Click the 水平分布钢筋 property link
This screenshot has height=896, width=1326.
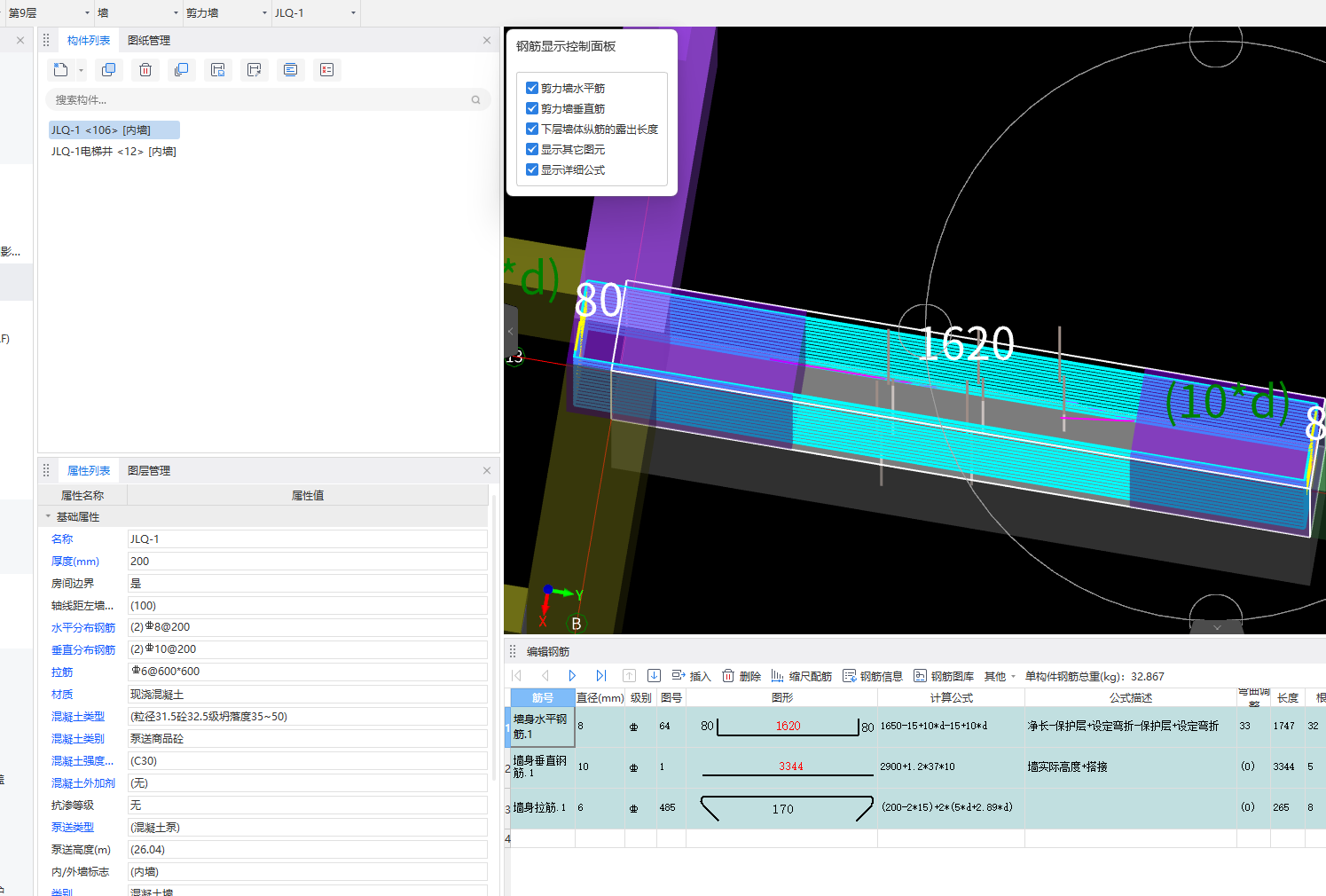83,628
